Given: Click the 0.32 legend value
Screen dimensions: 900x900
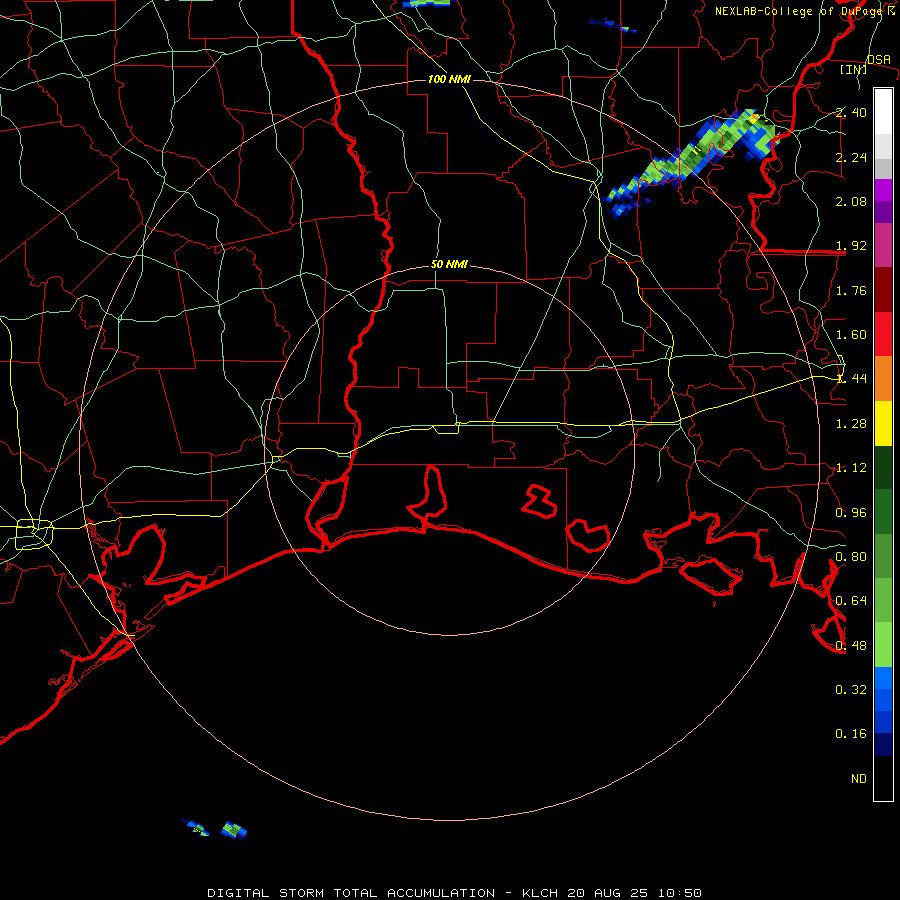Looking at the screenshot, I should click(851, 690).
